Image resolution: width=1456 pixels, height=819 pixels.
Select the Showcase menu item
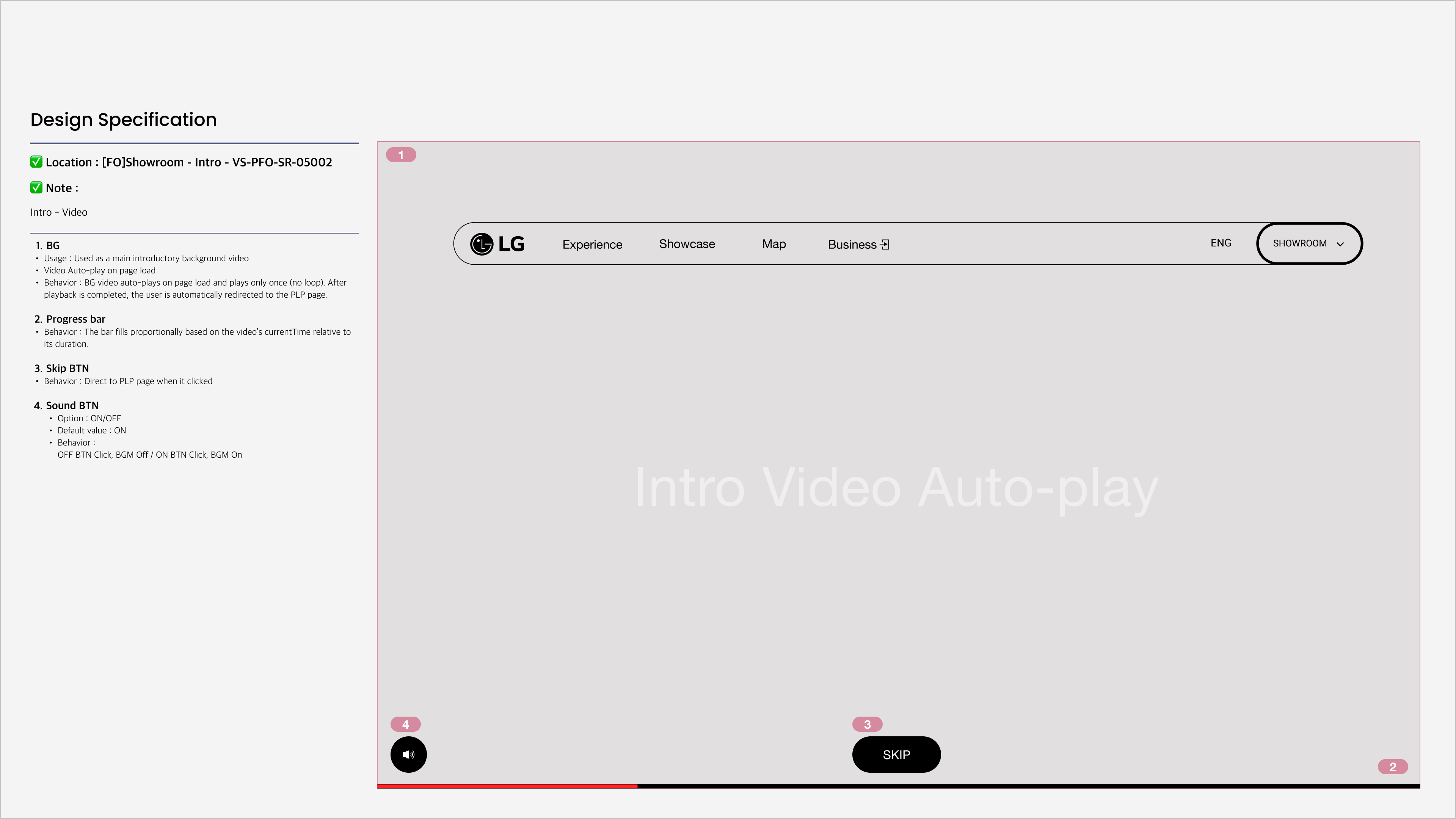pos(687,243)
